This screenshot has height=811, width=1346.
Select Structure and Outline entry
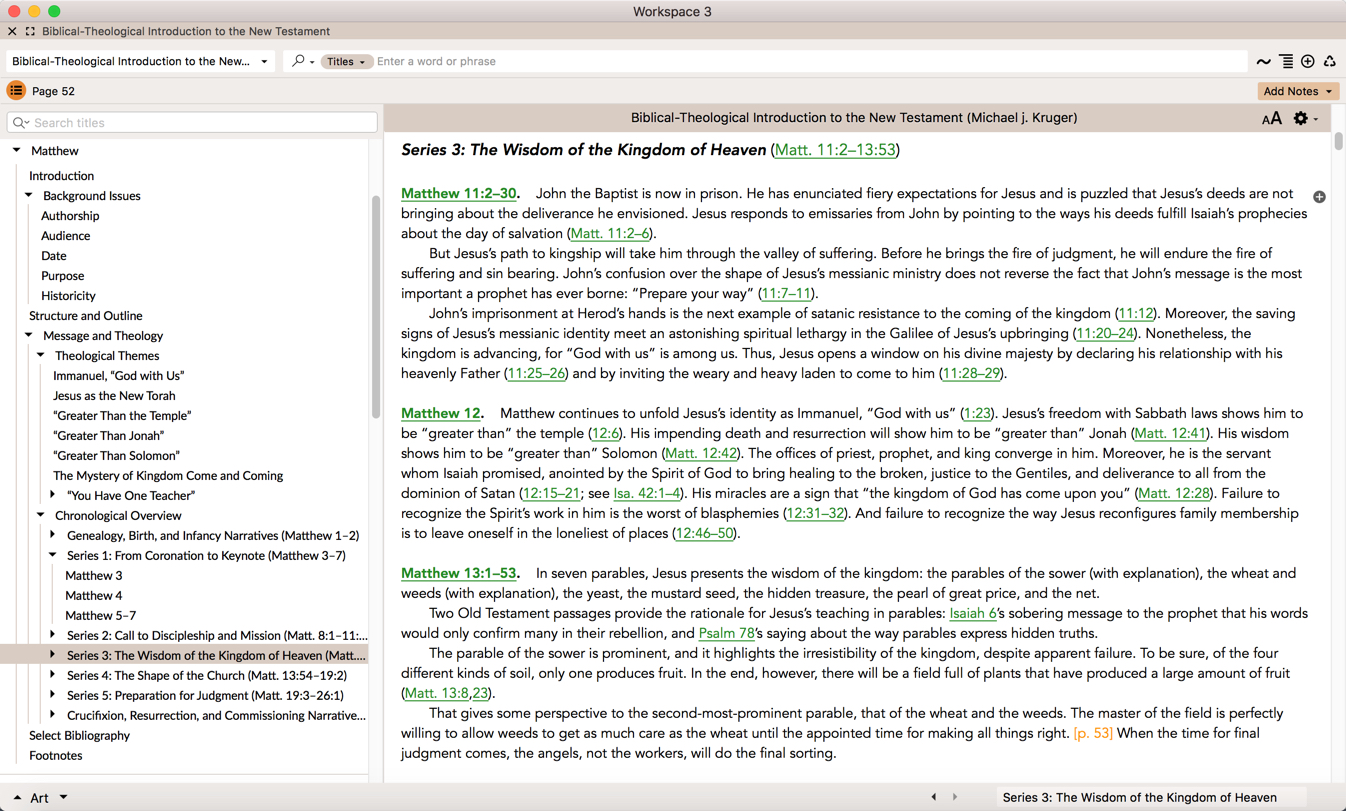pos(85,316)
